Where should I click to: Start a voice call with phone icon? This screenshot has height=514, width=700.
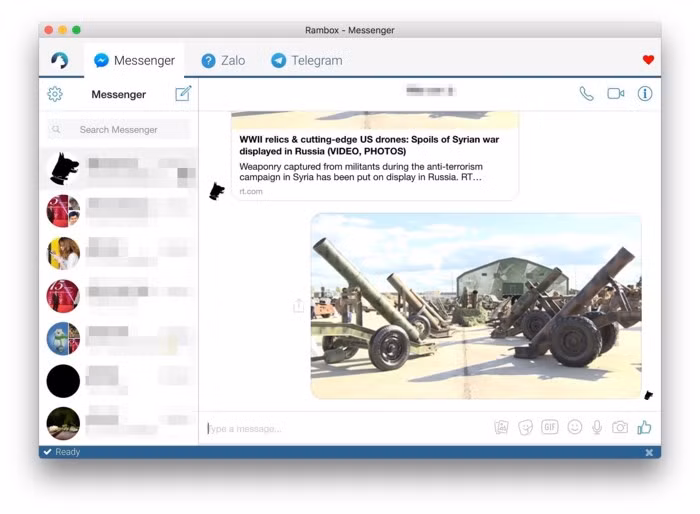(x=586, y=94)
